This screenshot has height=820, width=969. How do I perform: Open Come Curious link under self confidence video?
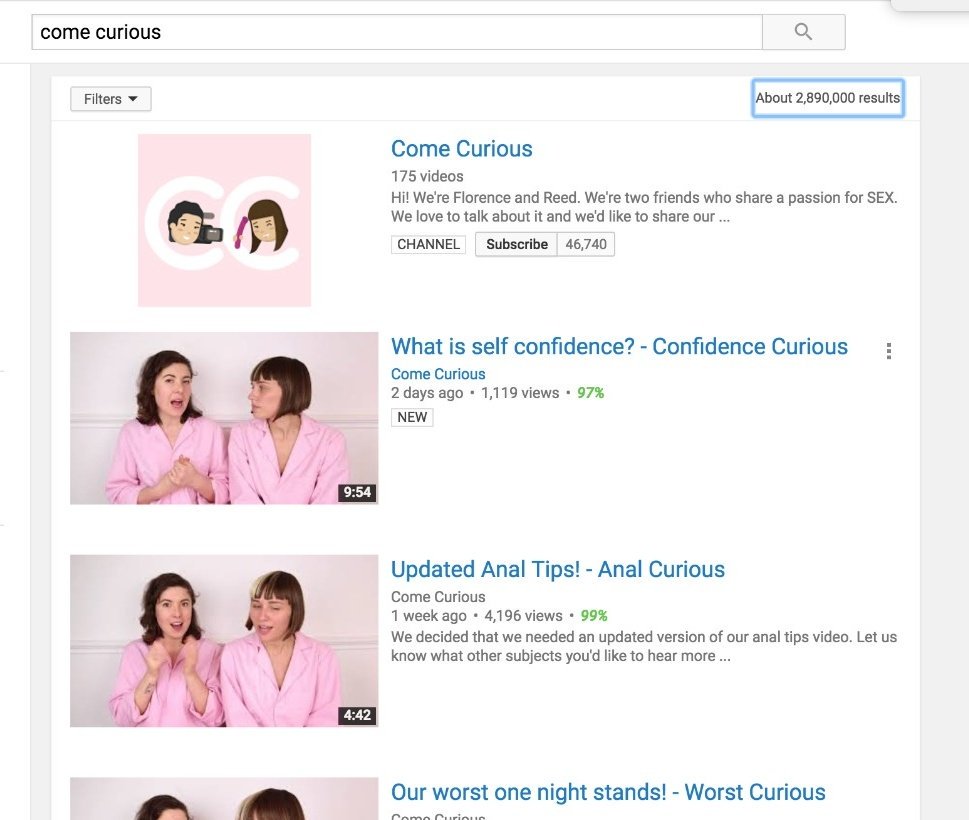tap(438, 374)
